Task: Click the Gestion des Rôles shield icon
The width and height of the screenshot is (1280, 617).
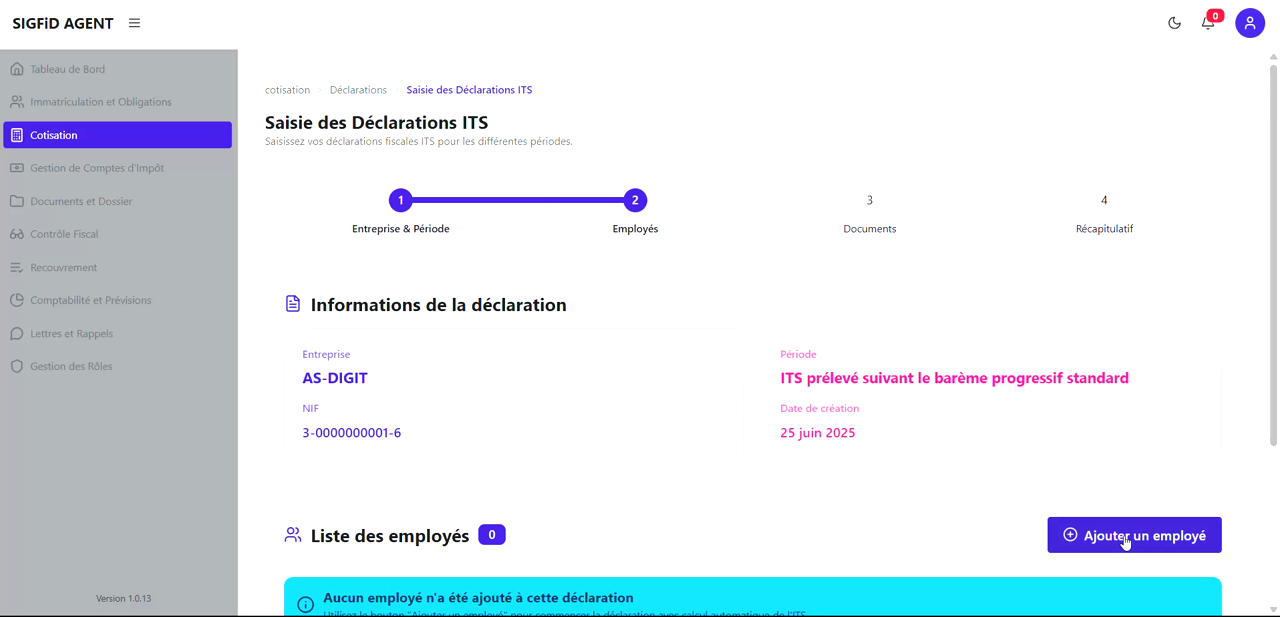Action: point(17,365)
